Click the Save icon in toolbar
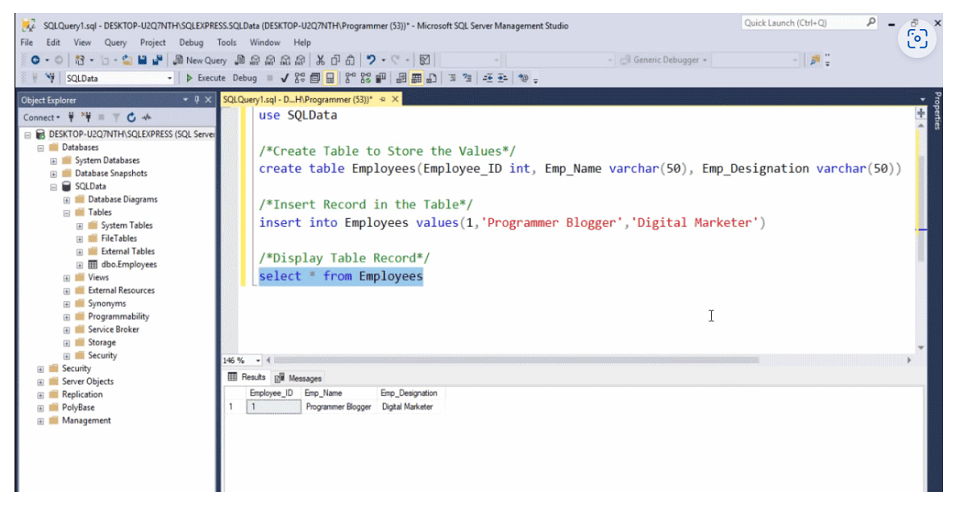Screen dimensions: 960x508 (x=142, y=60)
